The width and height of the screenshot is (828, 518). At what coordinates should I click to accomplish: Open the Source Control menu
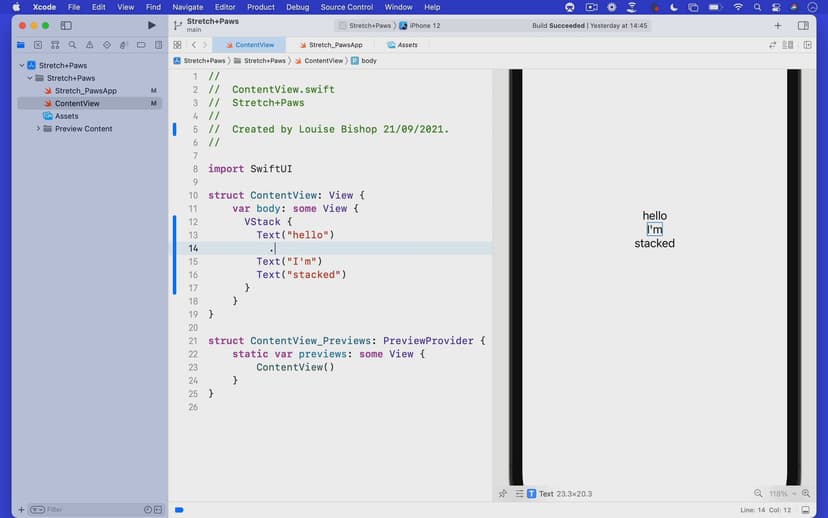coord(346,7)
